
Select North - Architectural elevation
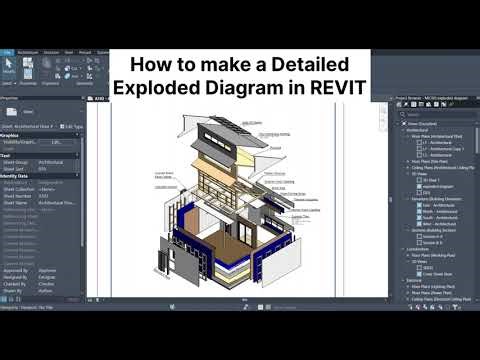point(440,211)
